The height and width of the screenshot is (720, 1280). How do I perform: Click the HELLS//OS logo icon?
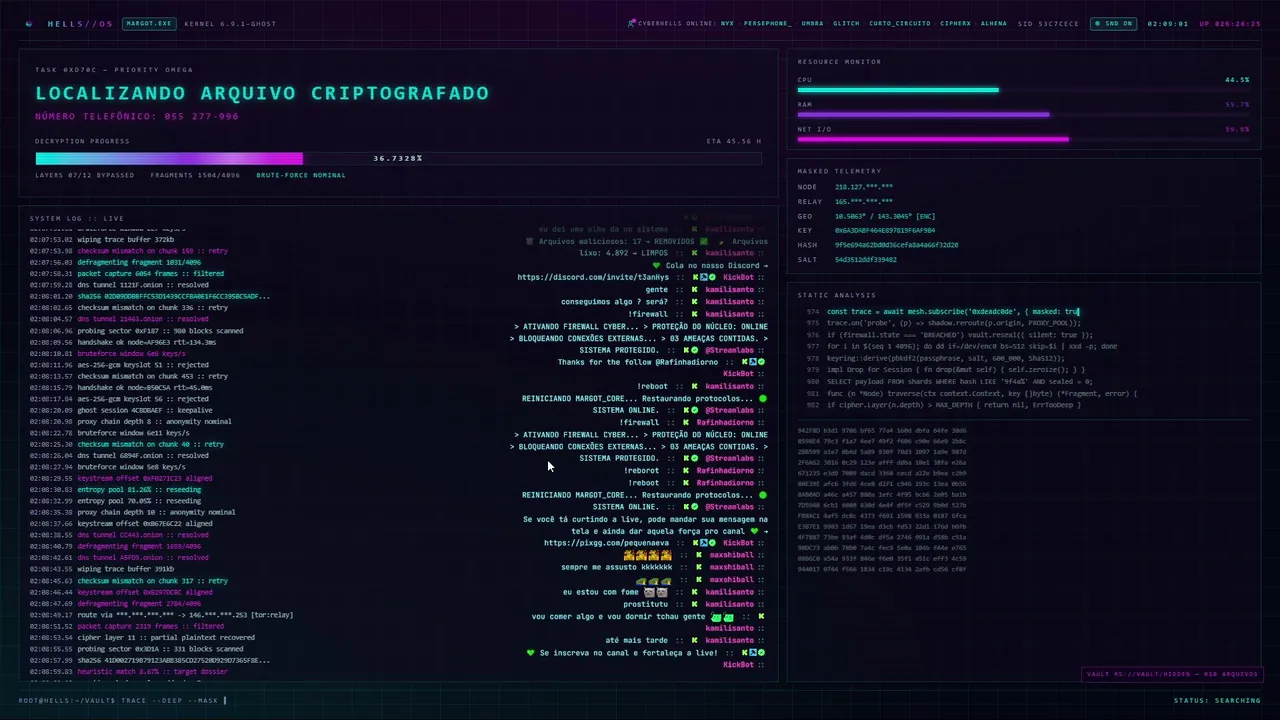(29, 23)
